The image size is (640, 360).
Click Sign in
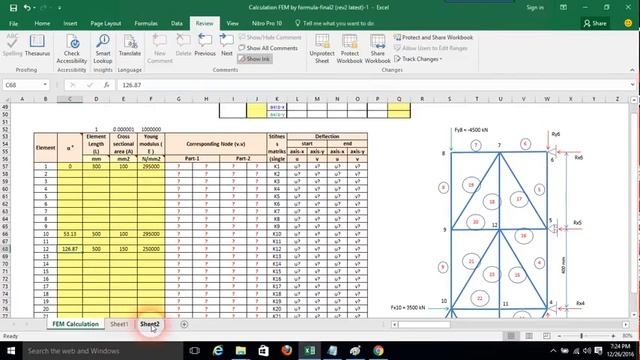(535, 7)
